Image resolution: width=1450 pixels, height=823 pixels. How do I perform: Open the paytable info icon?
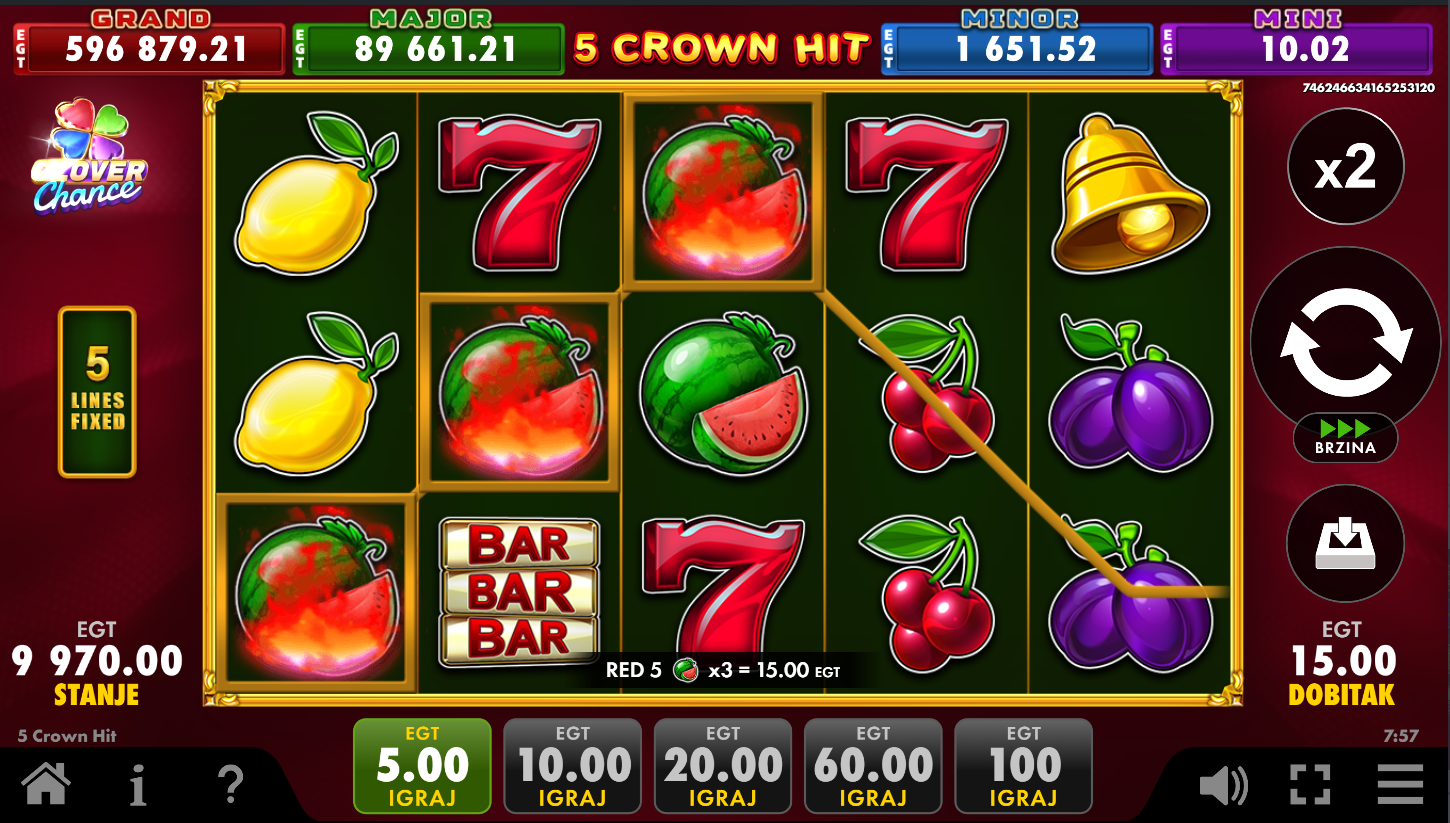[x=138, y=785]
